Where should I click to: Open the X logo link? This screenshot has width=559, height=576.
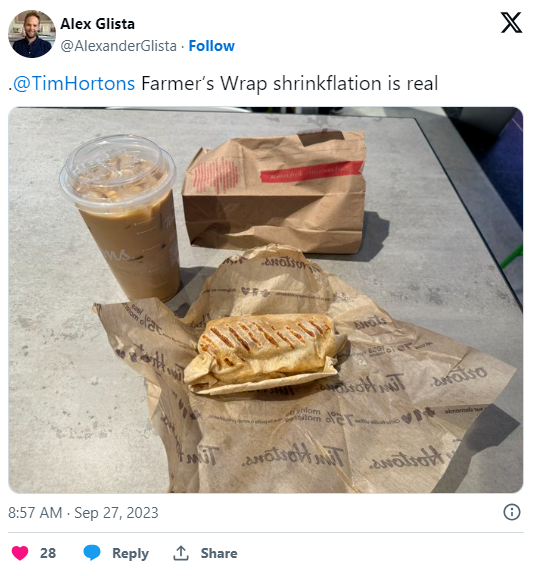click(x=511, y=23)
